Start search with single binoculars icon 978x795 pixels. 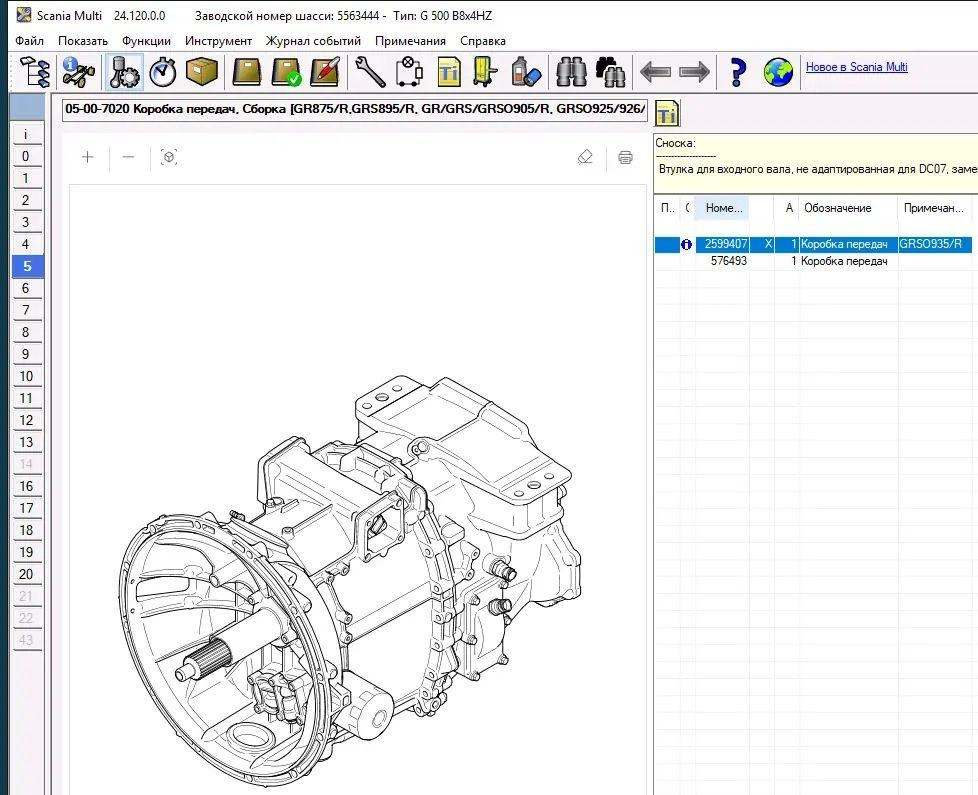point(571,72)
